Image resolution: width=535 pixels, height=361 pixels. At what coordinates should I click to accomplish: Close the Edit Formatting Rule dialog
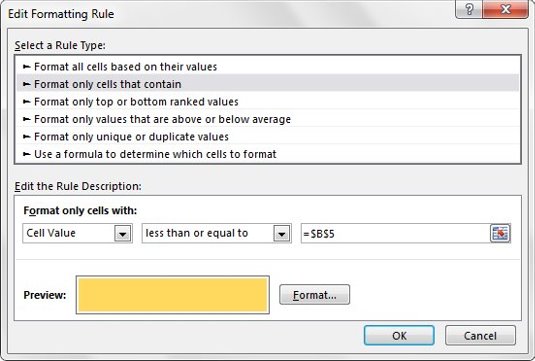pyautogui.click(x=506, y=9)
